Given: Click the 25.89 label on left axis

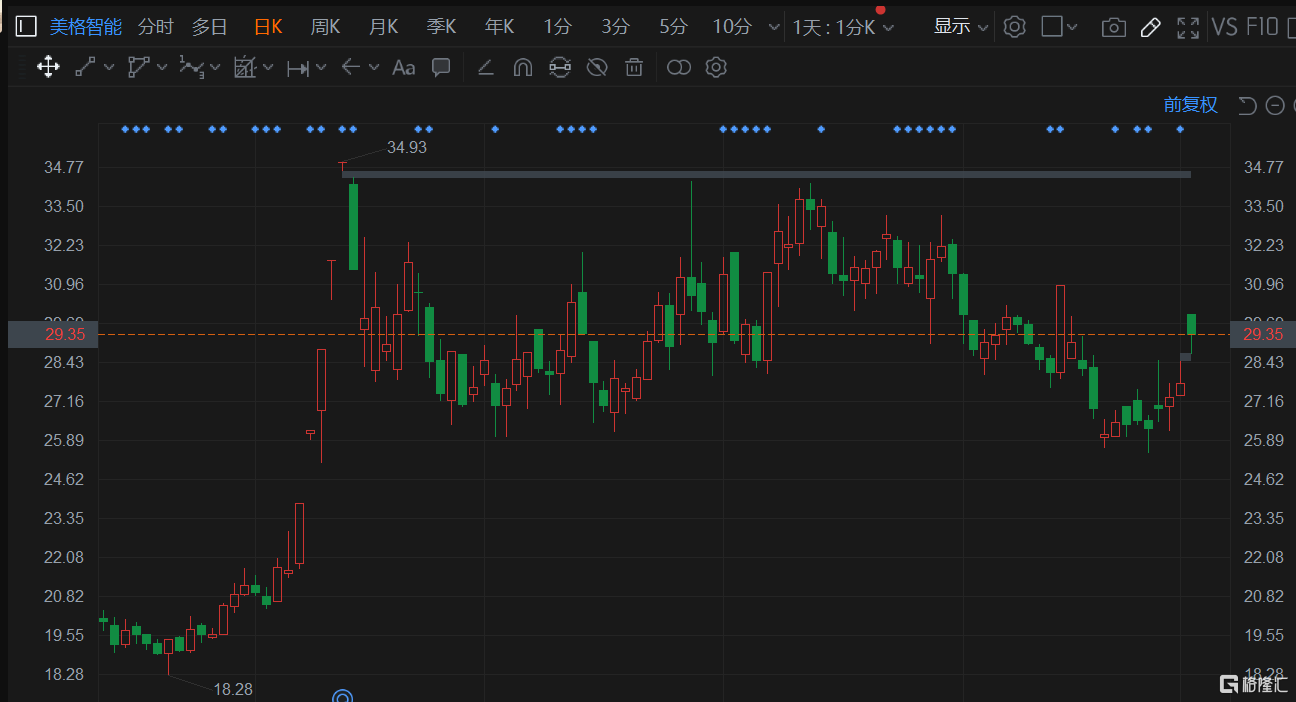Looking at the screenshot, I should click(64, 440).
